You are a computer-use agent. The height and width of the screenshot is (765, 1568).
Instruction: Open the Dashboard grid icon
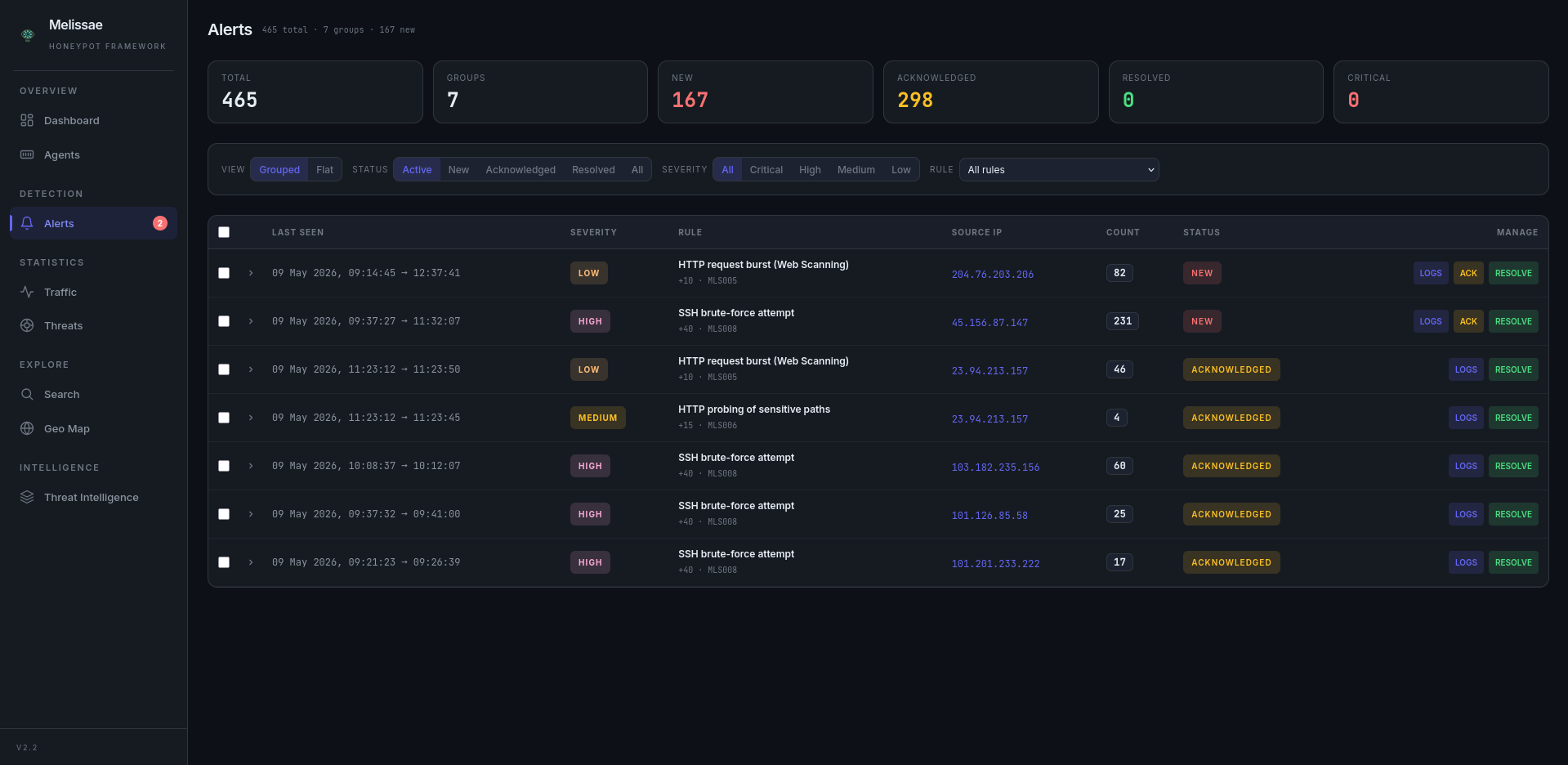tap(27, 120)
